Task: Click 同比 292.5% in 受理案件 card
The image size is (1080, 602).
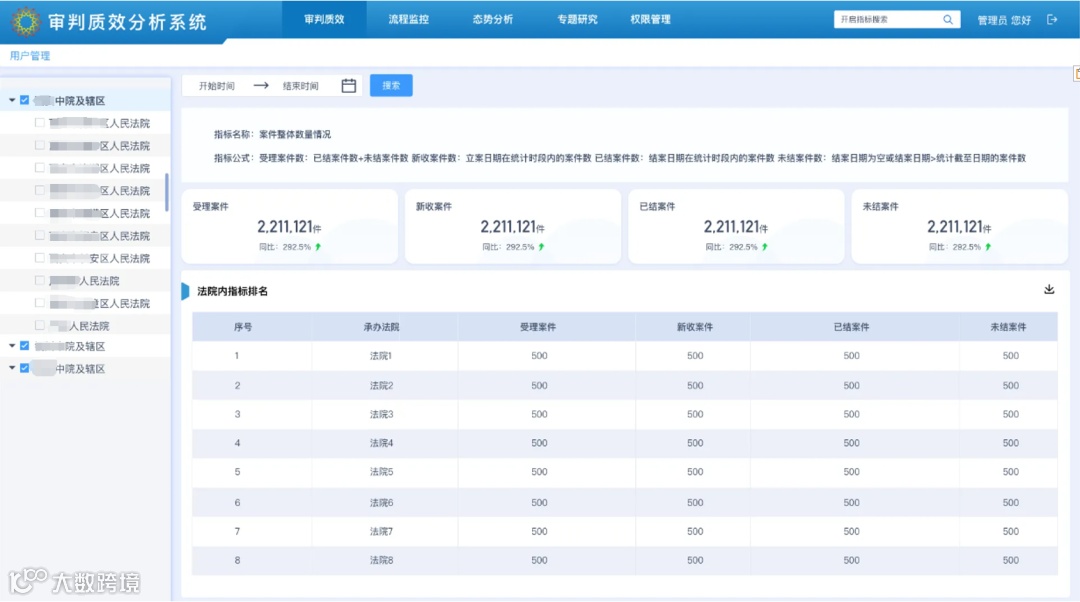Action: tap(285, 247)
